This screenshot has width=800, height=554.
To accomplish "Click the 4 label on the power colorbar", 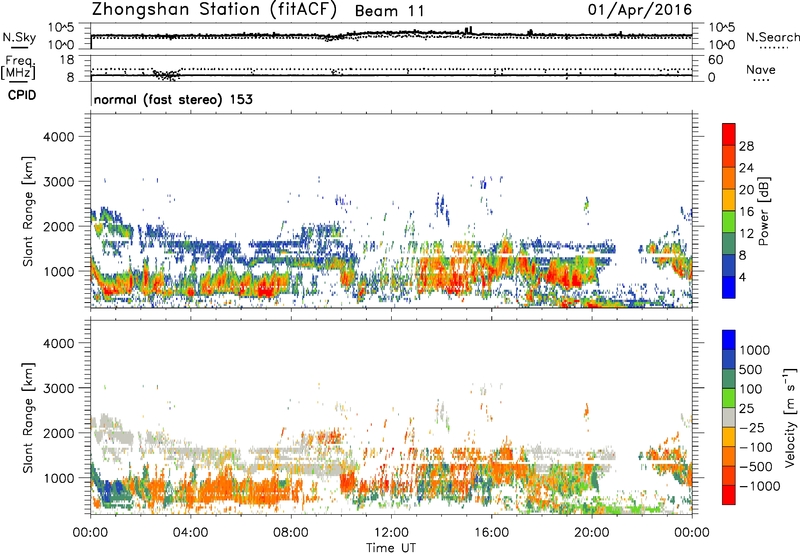I will pos(742,277).
